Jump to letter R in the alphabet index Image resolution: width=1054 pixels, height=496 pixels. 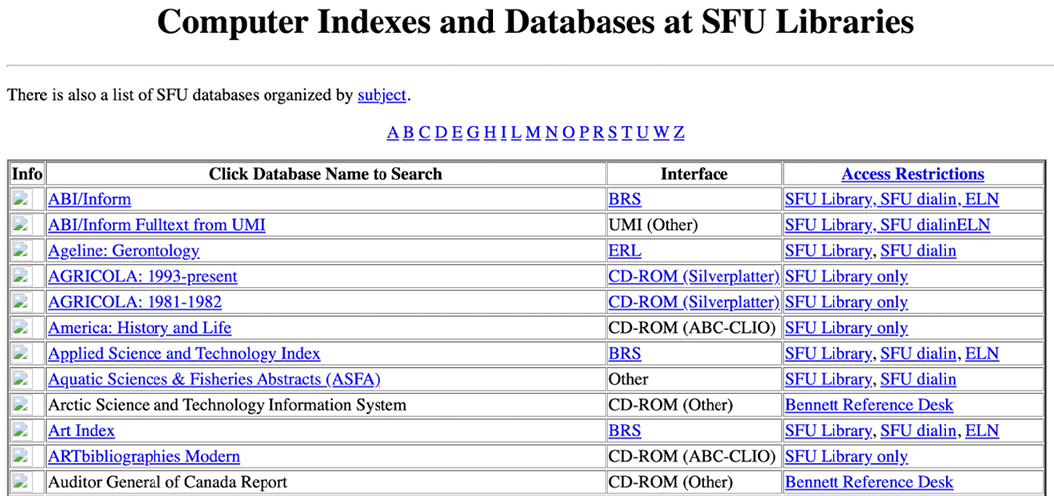[598, 132]
